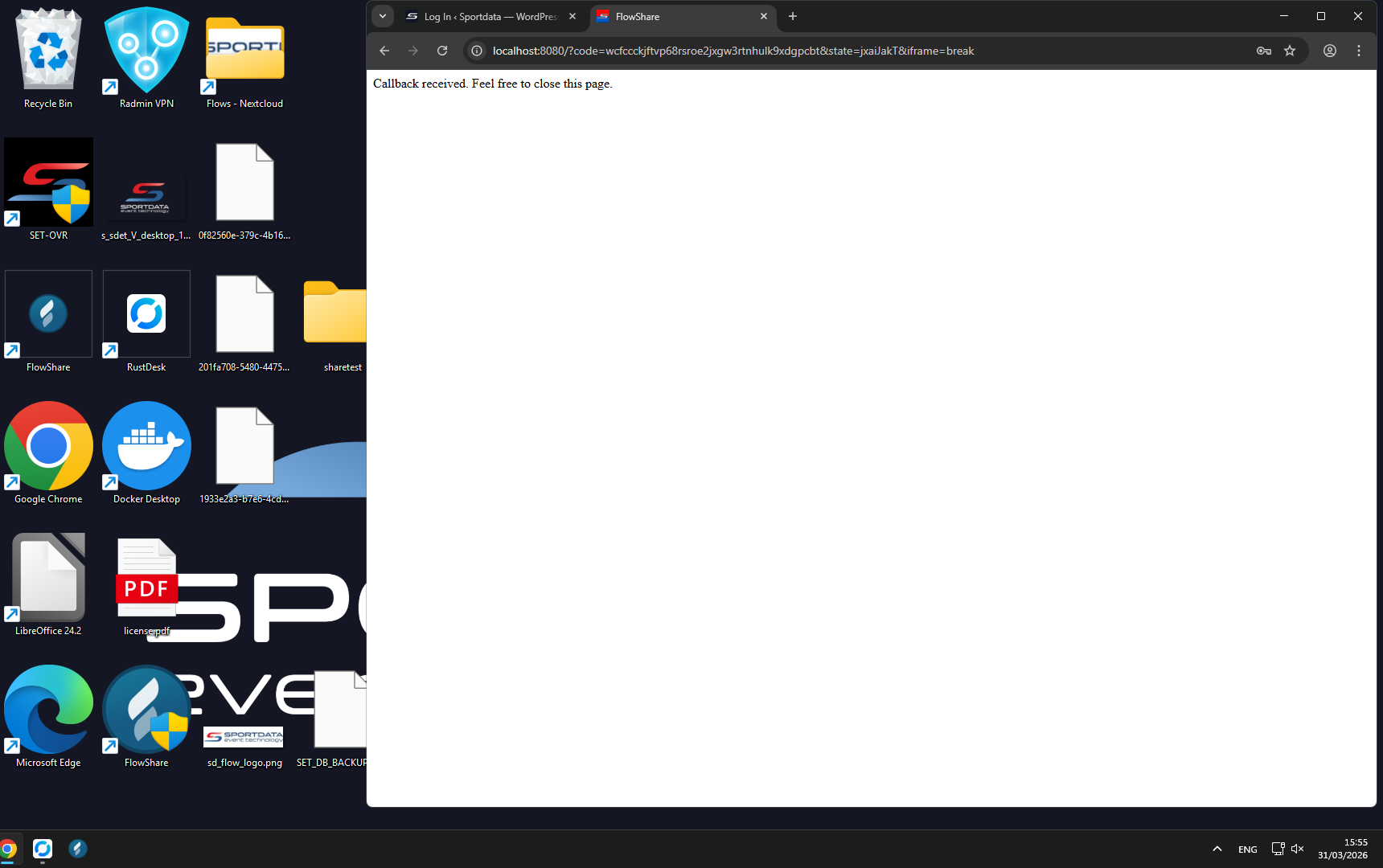The width and height of the screenshot is (1383, 868).
Task: Bookmark this page with the star icon
Action: 1290,51
